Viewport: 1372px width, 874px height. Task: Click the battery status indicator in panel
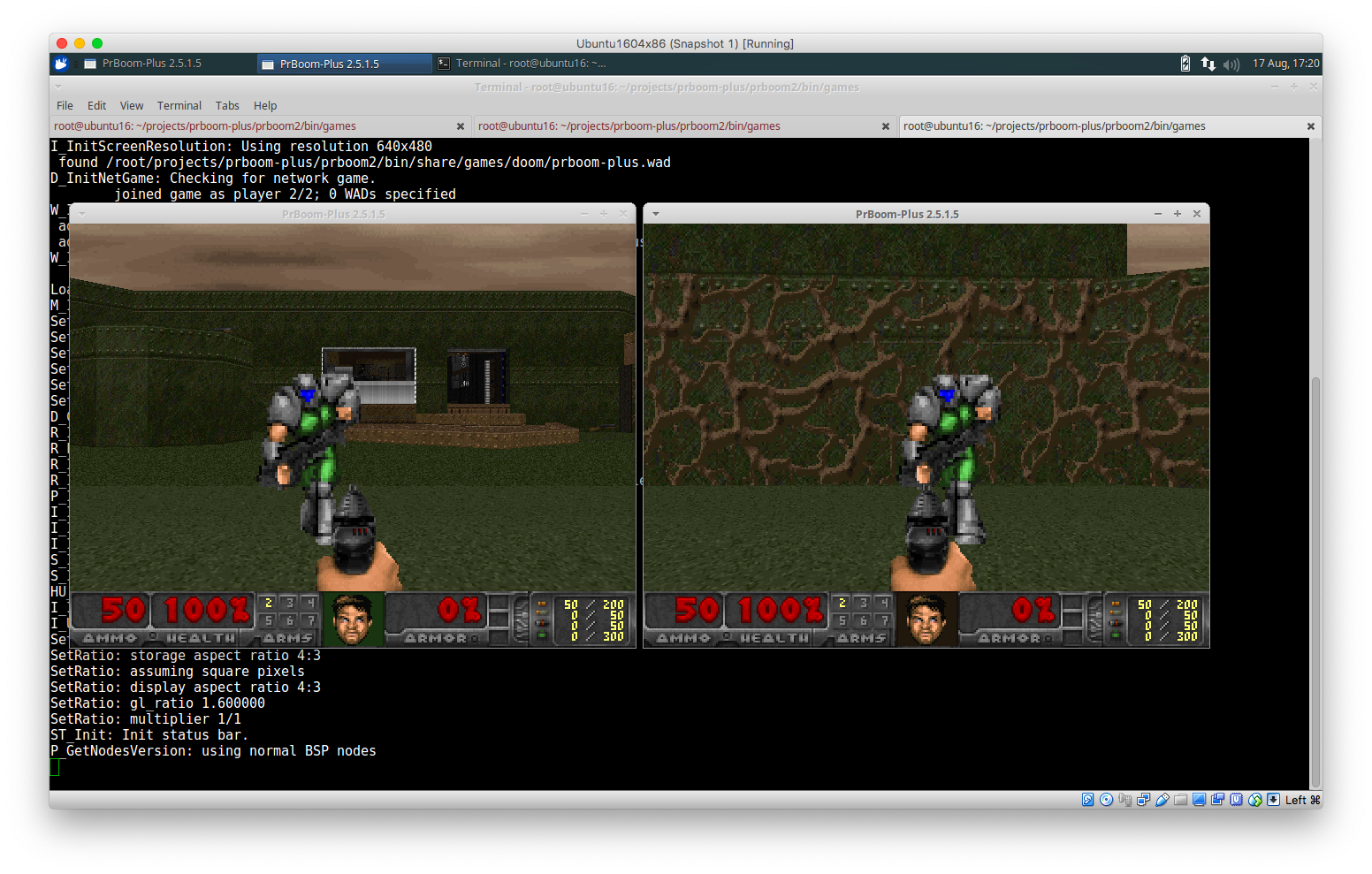click(1185, 64)
